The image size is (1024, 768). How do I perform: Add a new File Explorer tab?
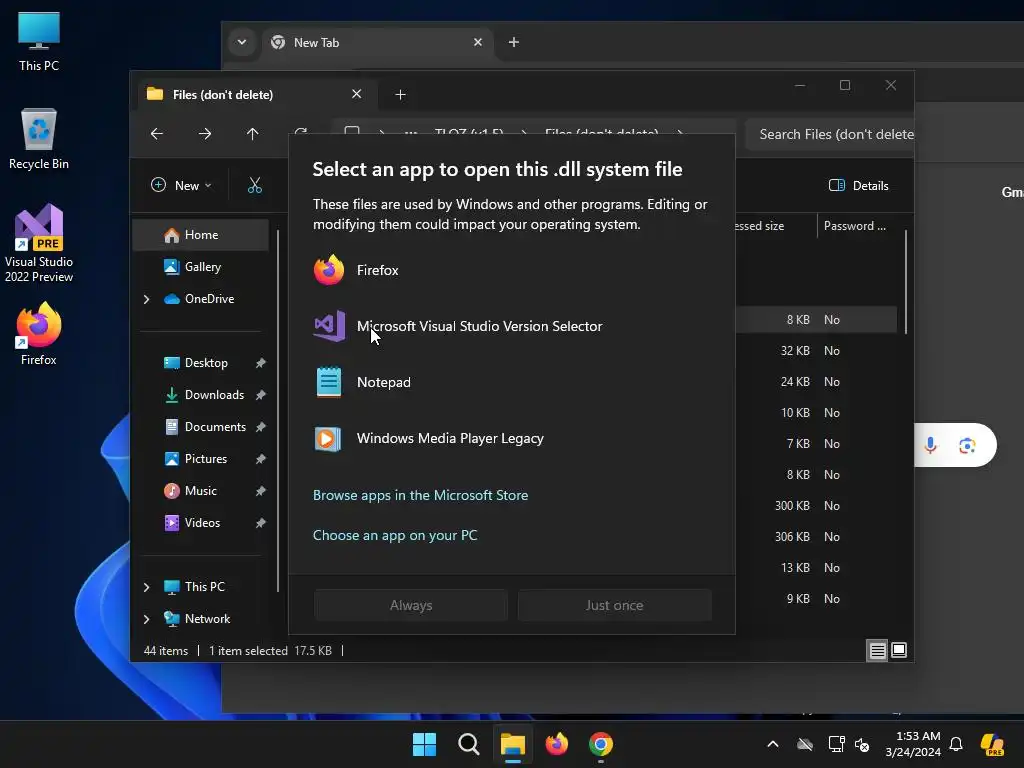[x=400, y=95]
